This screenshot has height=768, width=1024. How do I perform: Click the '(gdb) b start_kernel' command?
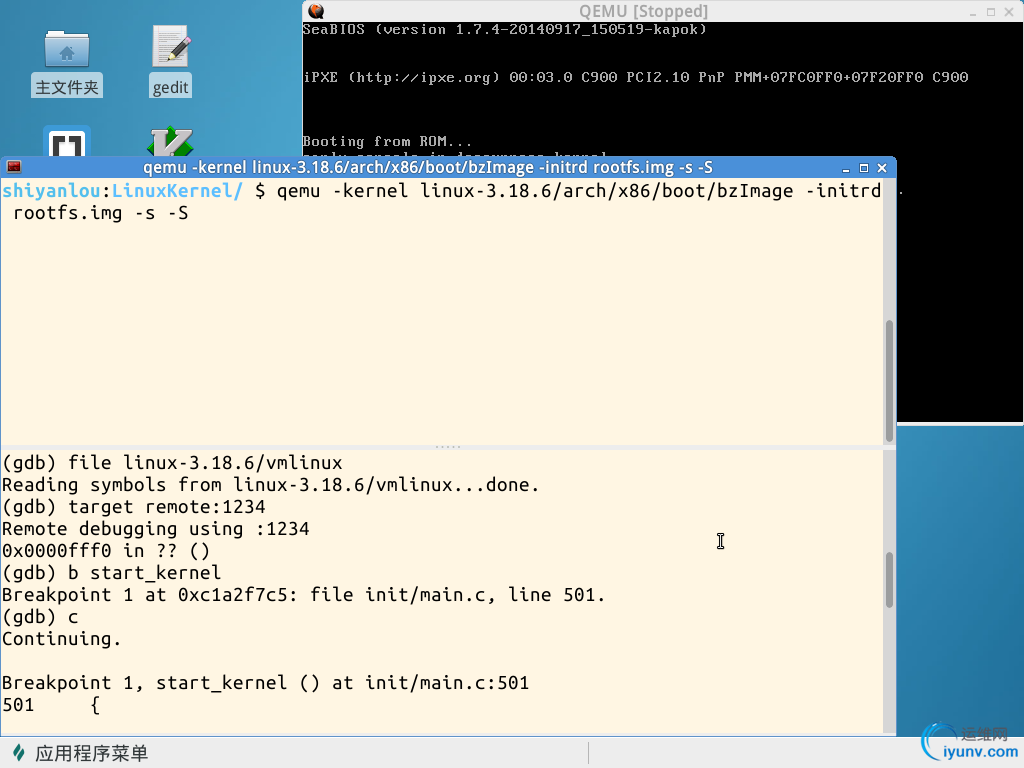tap(112, 573)
